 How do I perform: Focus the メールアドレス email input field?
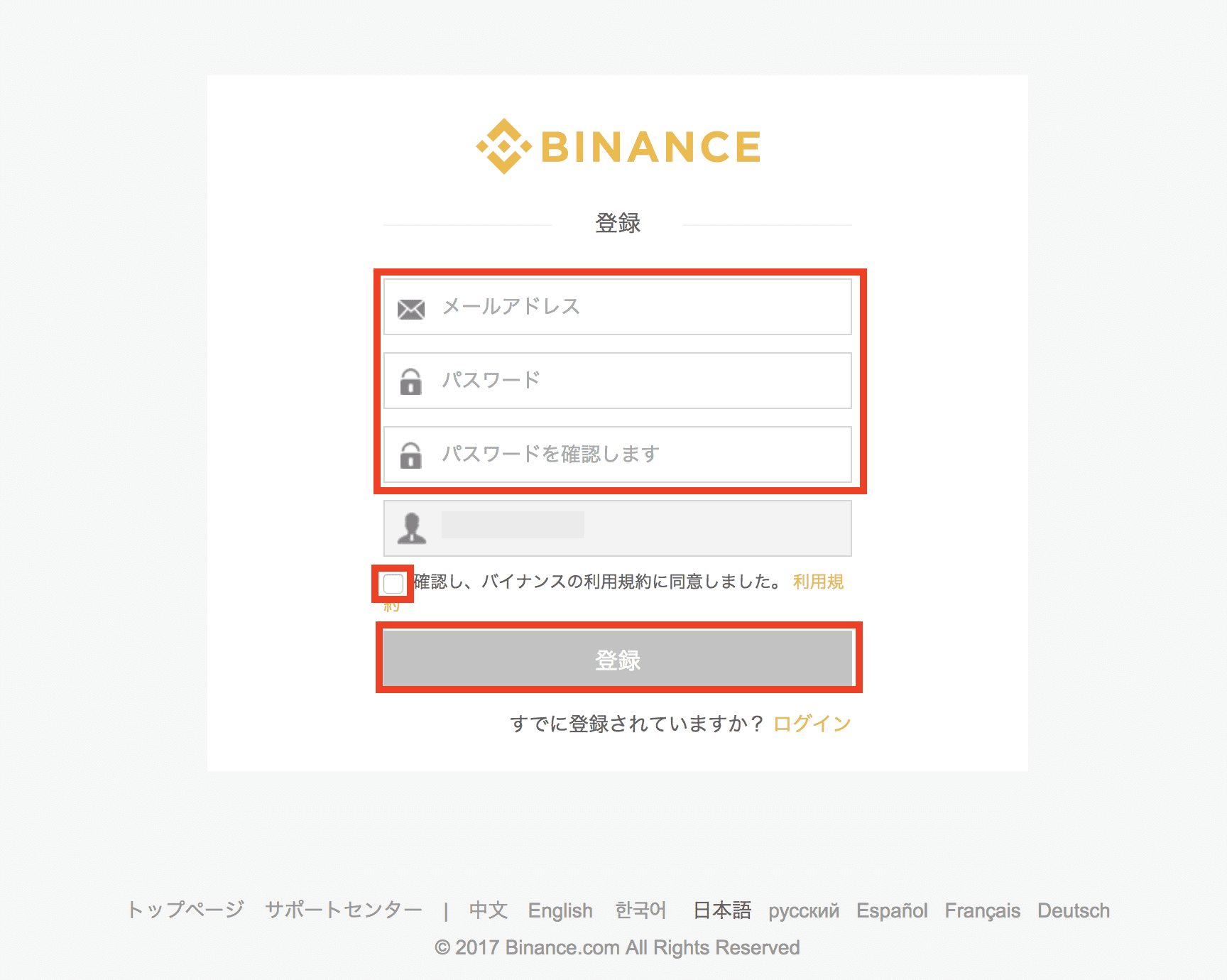point(639,307)
